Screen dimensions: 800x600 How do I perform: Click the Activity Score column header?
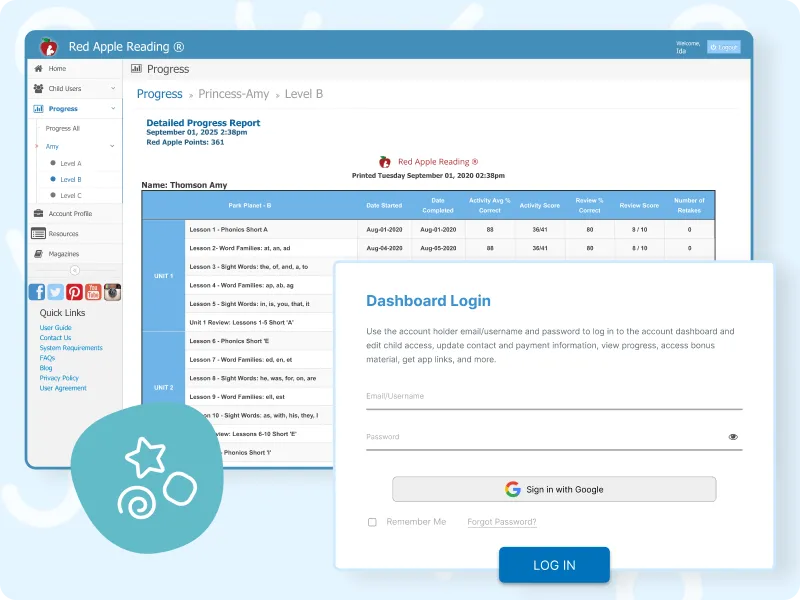(540, 206)
